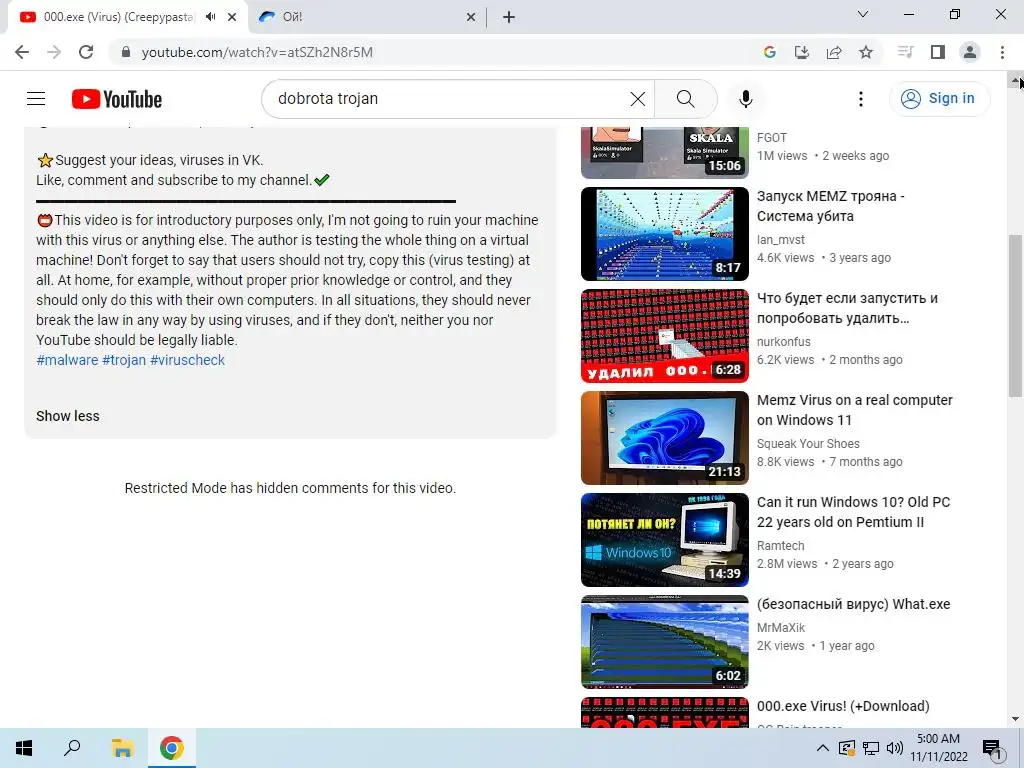Open Windows Start menu
This screenshot has width=1024, height=768.
click(x=24, y=748)
